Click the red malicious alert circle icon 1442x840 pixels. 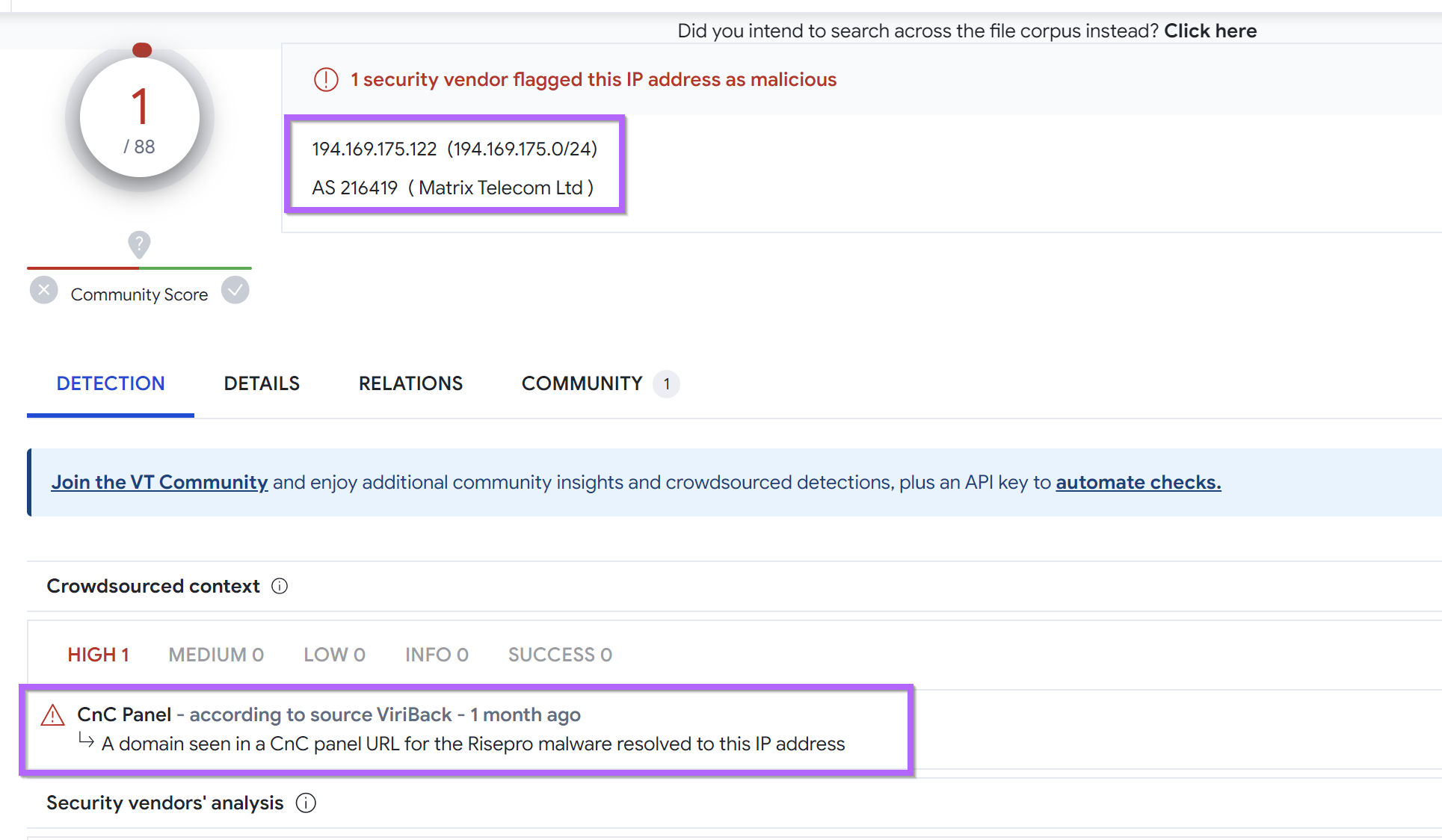326,79
